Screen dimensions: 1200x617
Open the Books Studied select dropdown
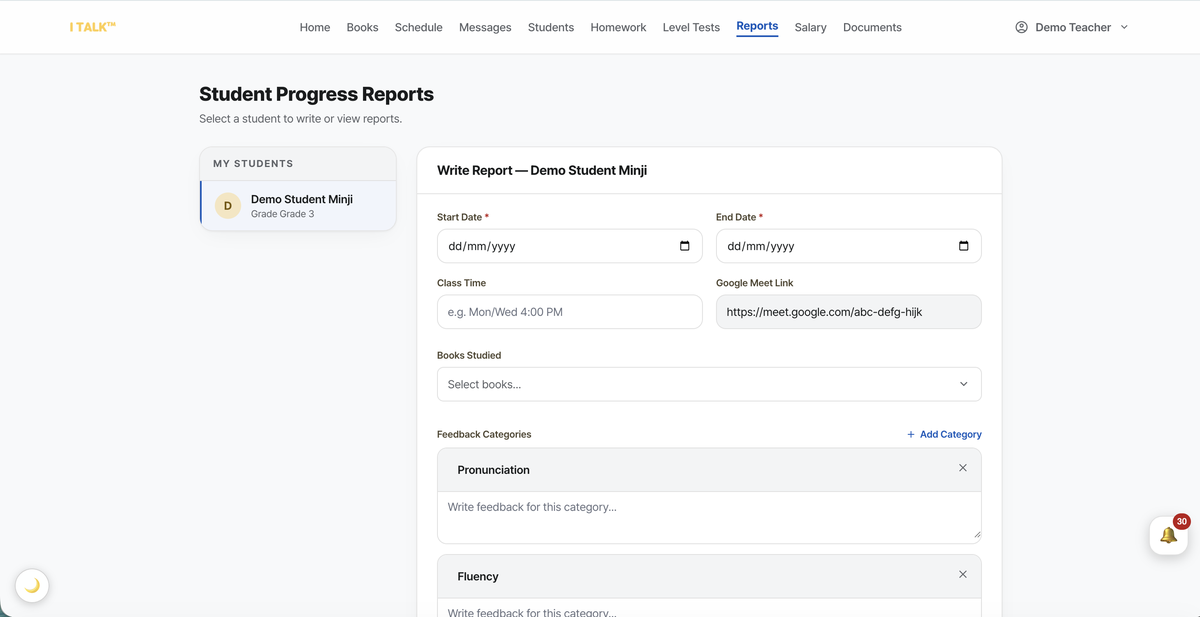pyautogui.click(x=709, y=384)
